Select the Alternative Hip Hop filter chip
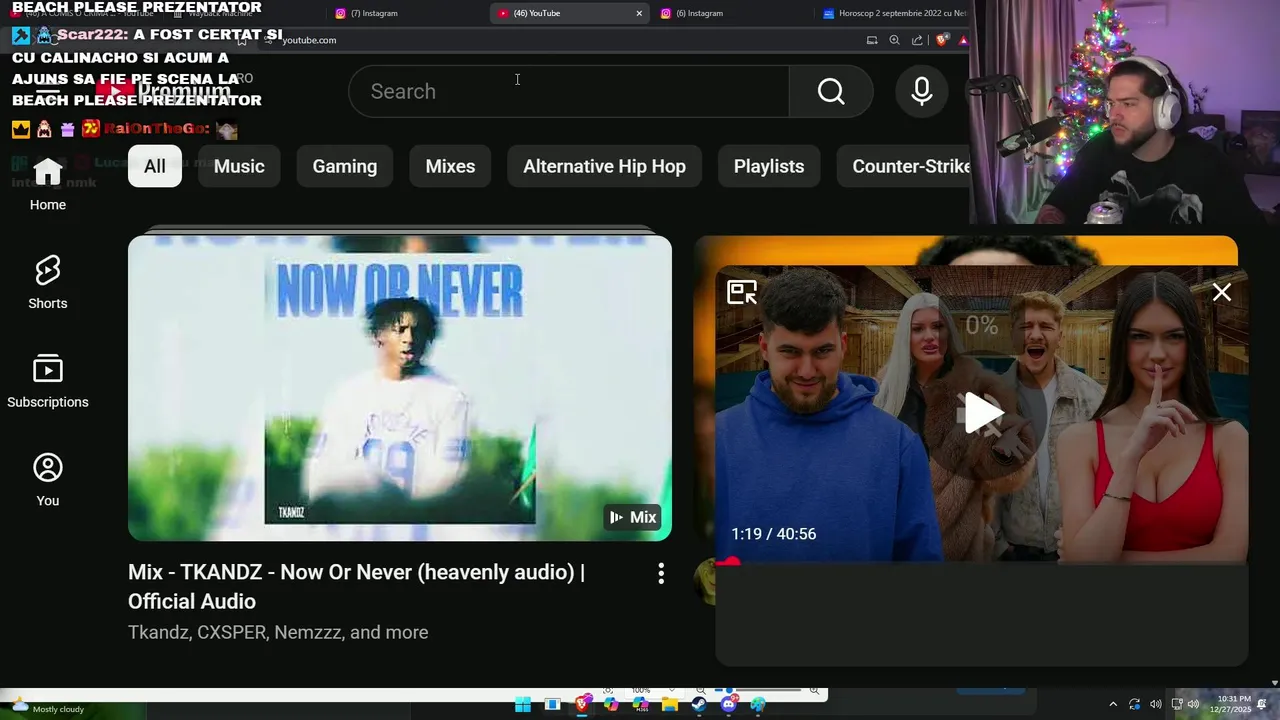 [x=604, y=166]
